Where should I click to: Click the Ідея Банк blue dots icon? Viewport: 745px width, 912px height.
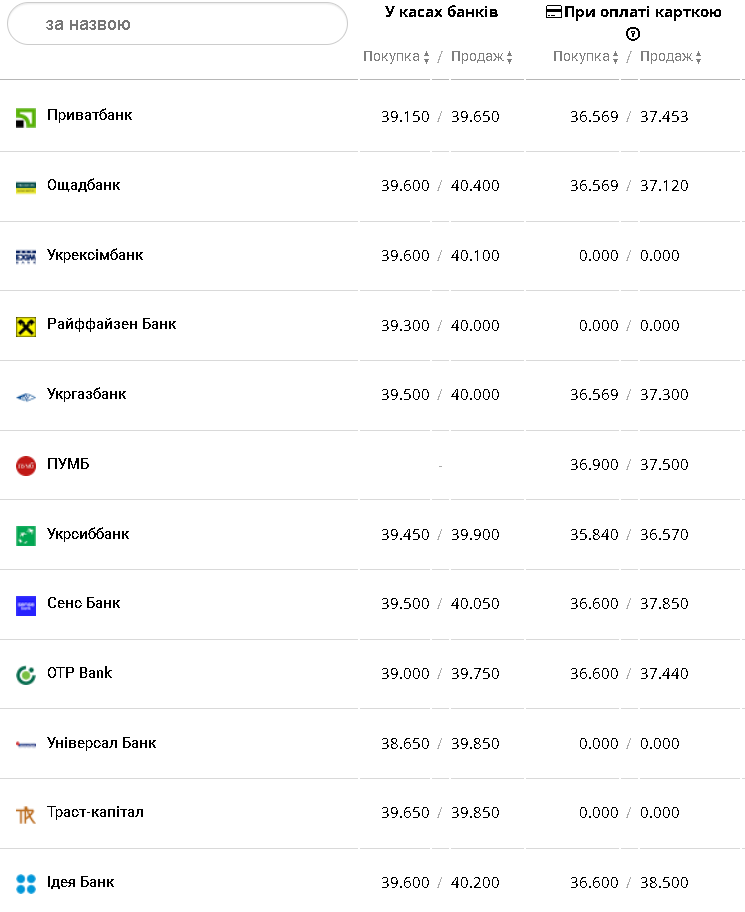(x=26, y=884)
